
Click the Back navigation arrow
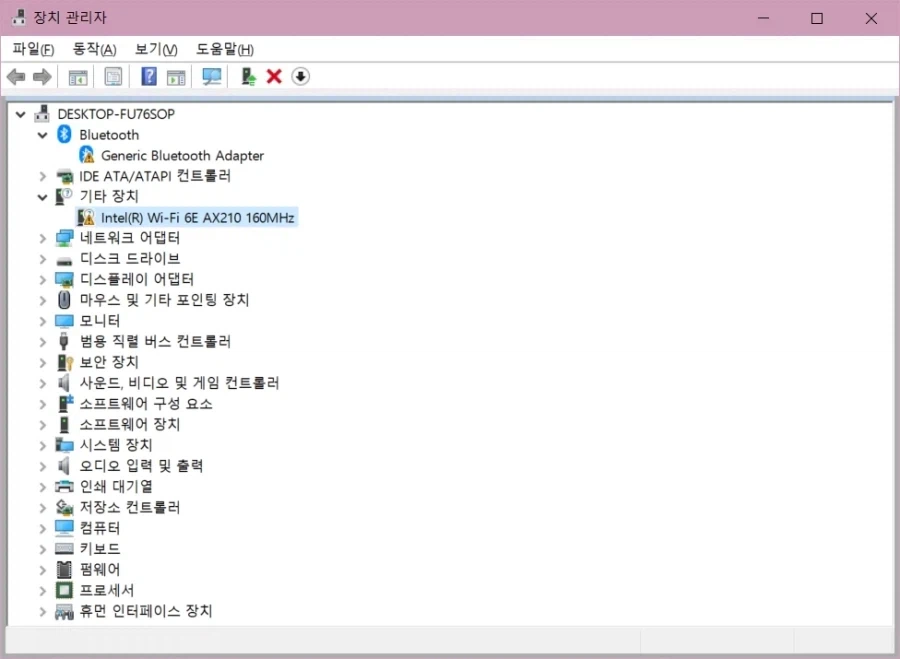(x=16, y=76)
